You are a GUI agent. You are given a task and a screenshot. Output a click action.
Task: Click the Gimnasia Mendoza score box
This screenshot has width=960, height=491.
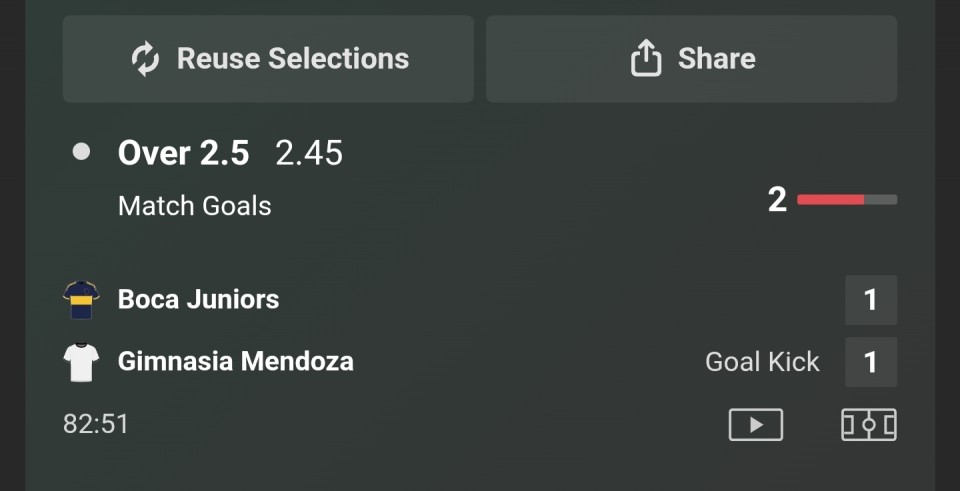(870, 362)
